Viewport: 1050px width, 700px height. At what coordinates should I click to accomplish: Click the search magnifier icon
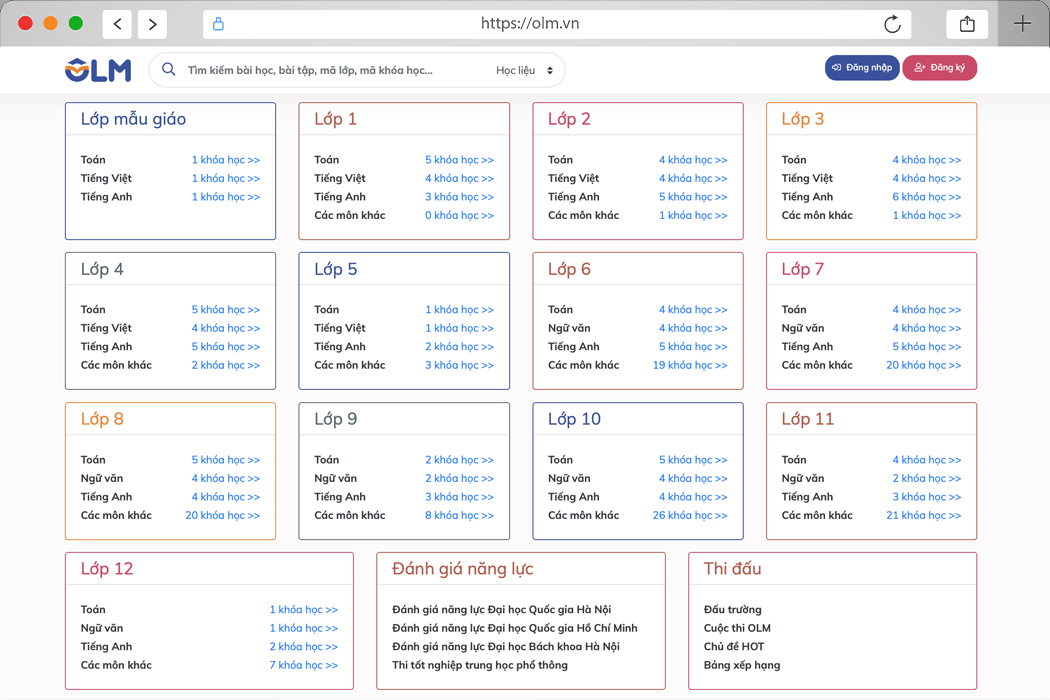[x=169, y=70]
